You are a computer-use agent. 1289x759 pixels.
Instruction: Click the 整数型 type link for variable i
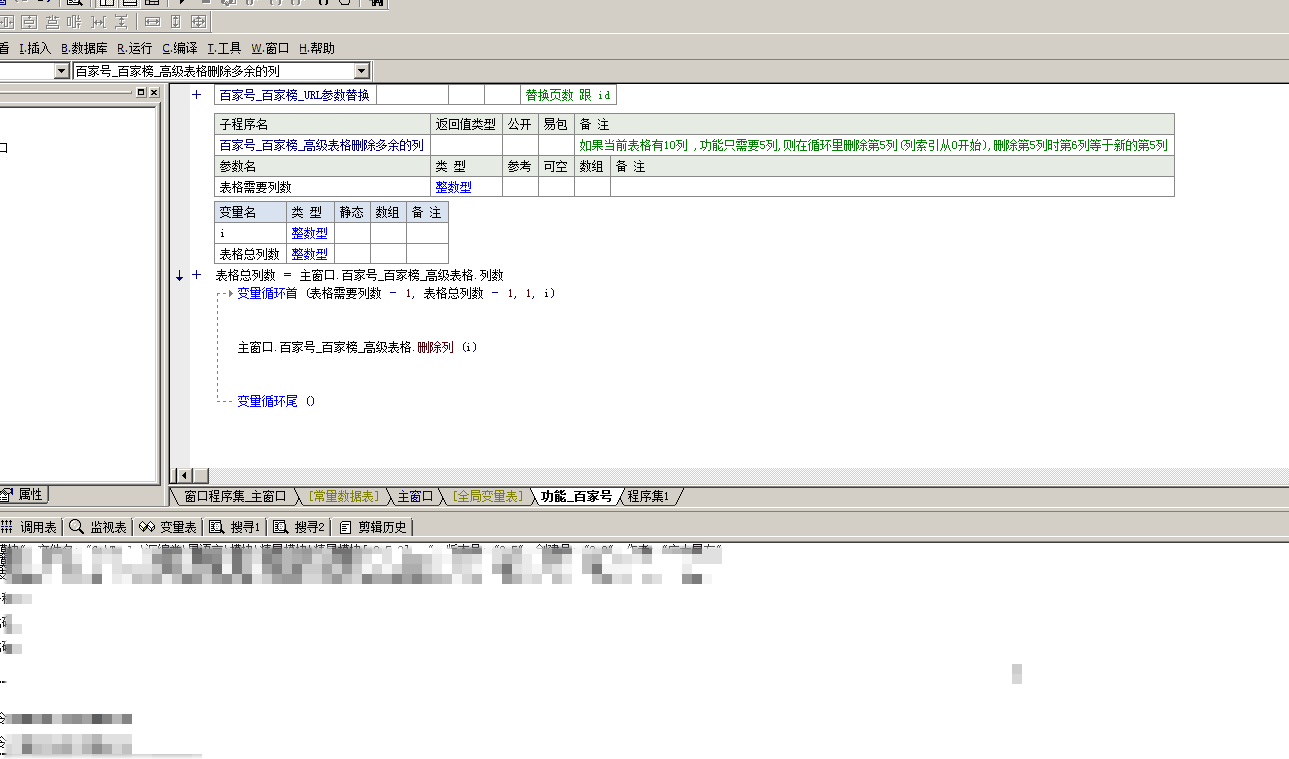click(x=309, y=232)
